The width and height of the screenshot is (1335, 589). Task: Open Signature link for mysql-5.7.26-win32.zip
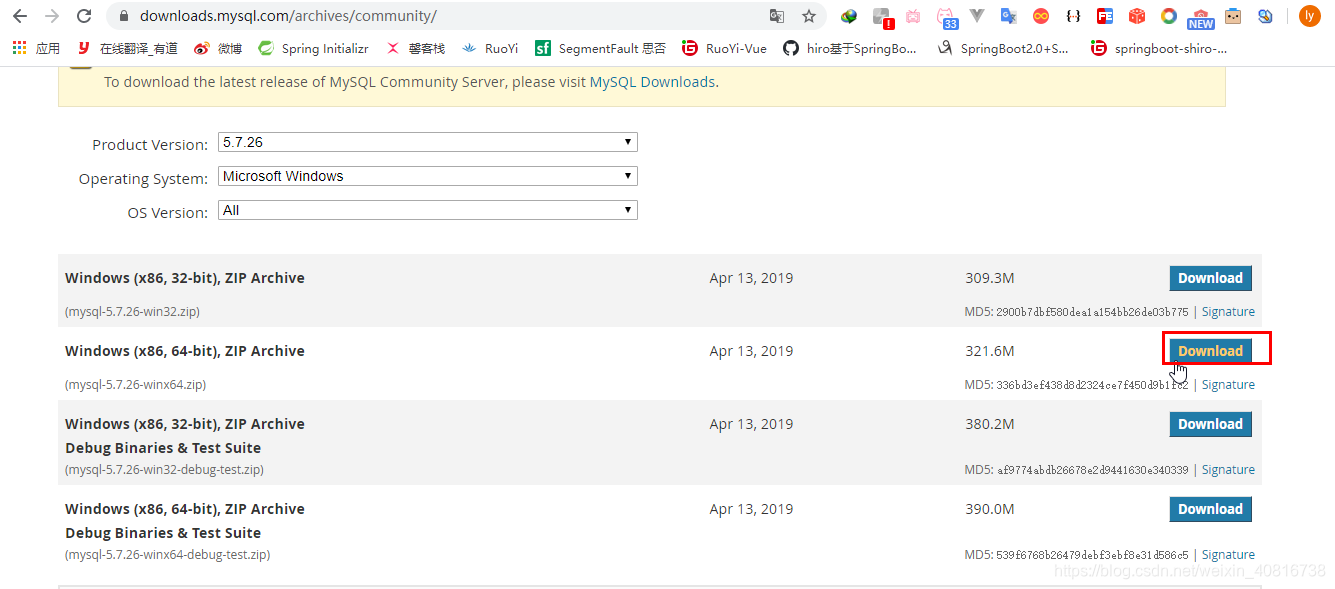coord(1228,312)
